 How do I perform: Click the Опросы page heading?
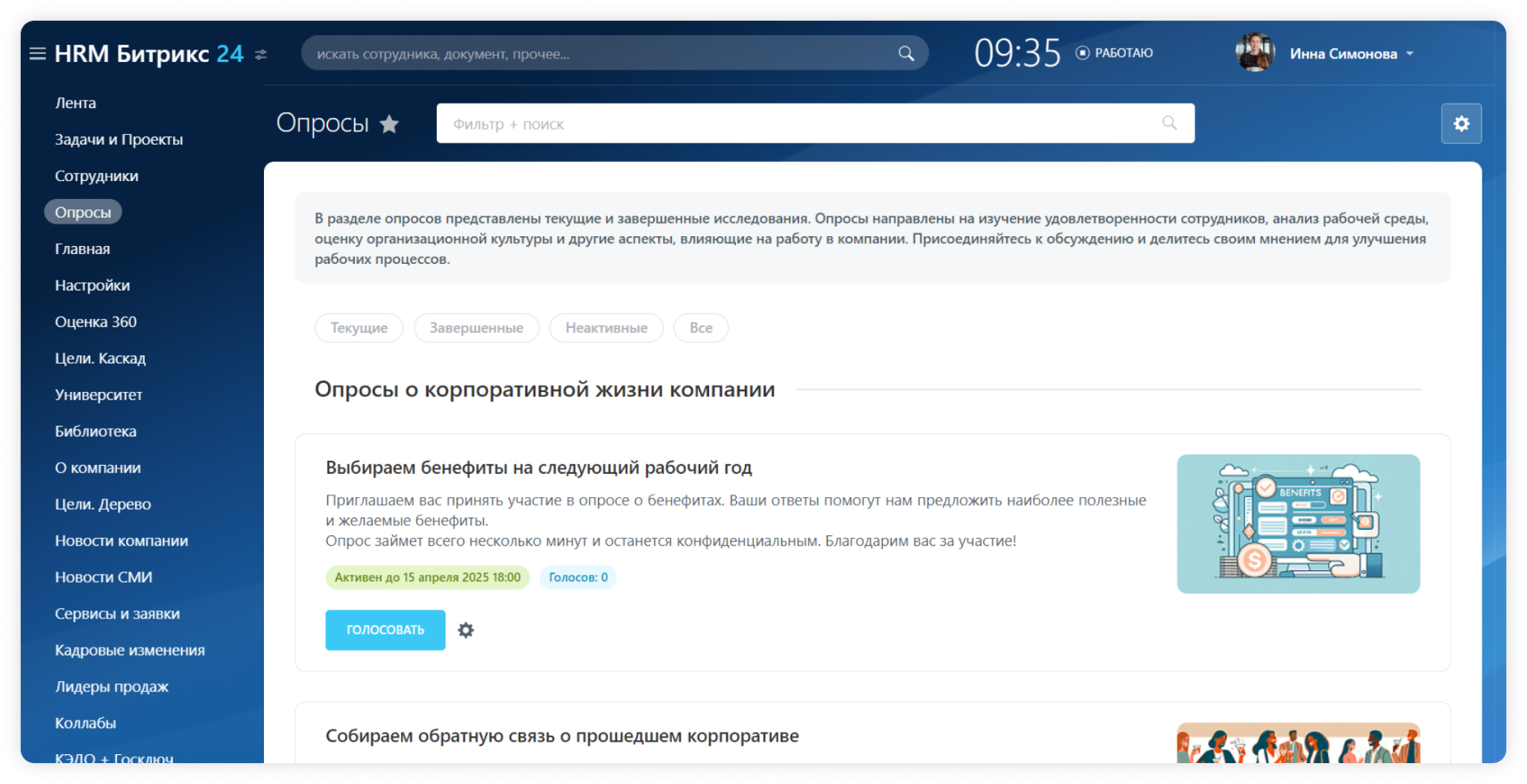click(323, 123)
